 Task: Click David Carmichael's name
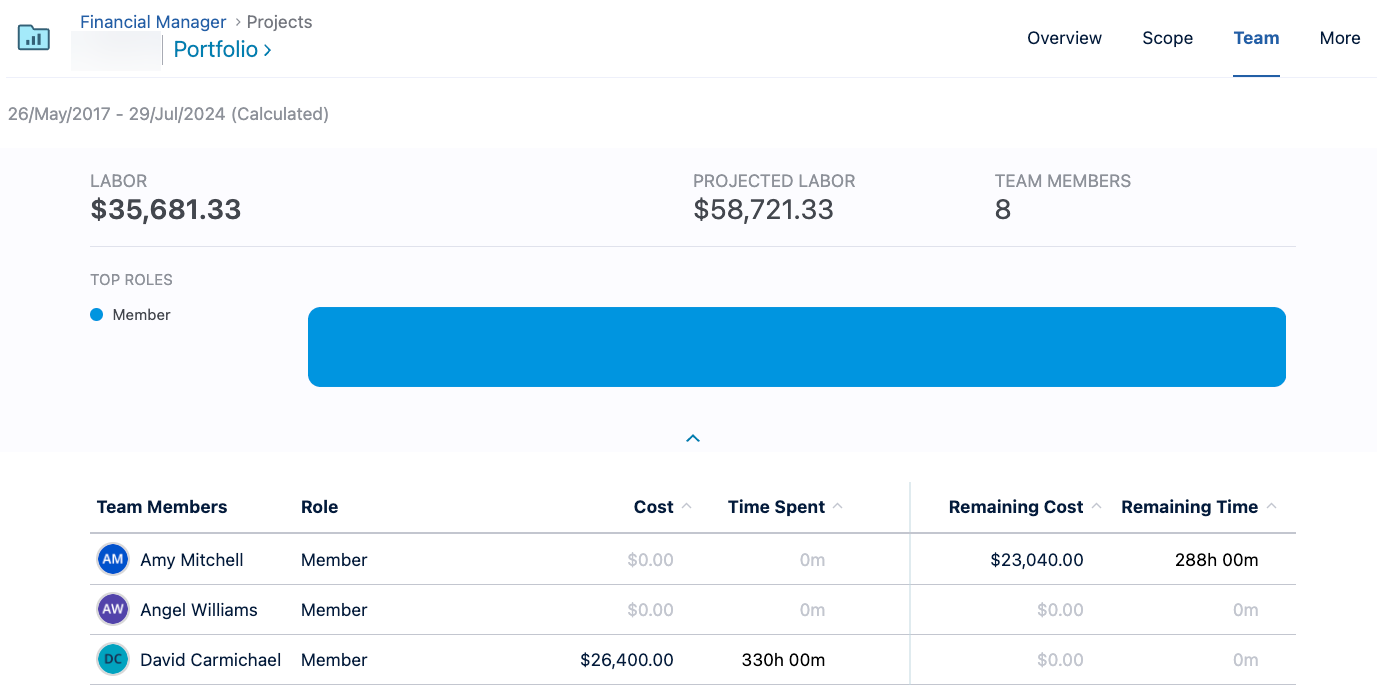(210, 660)
